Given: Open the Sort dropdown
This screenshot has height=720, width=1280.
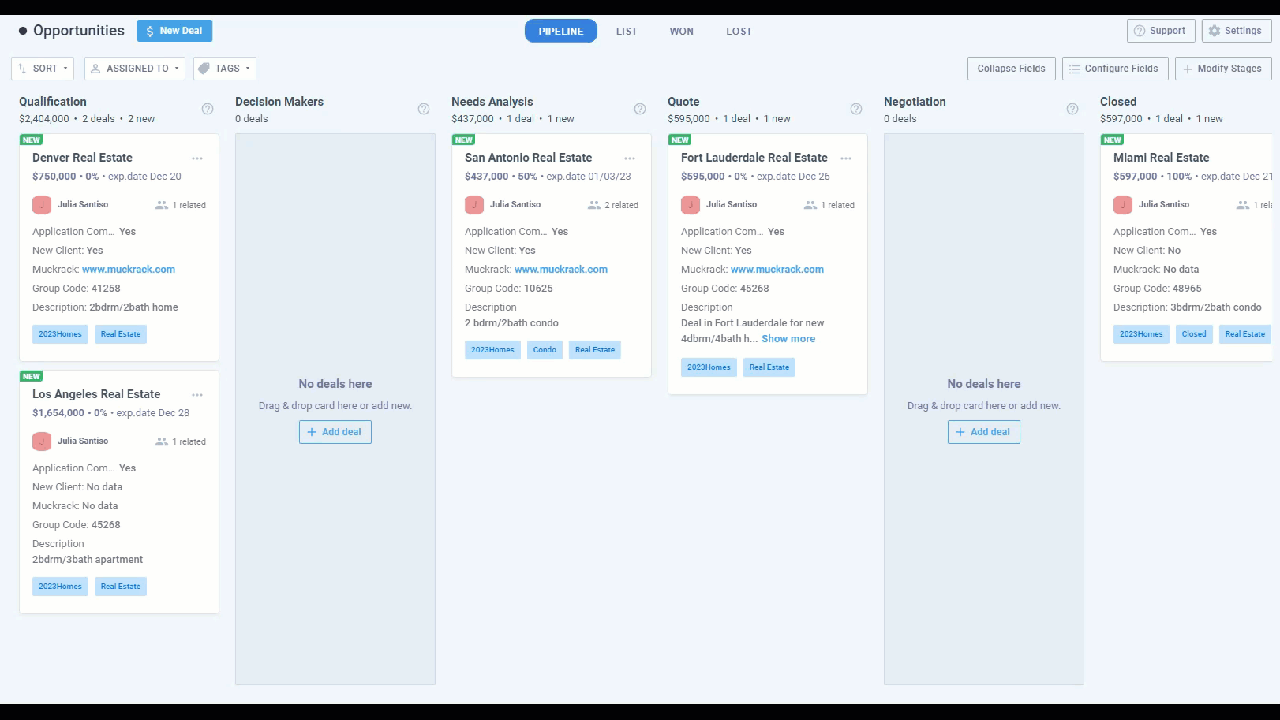Looking at the screenshot, I should tap(43, 69).
